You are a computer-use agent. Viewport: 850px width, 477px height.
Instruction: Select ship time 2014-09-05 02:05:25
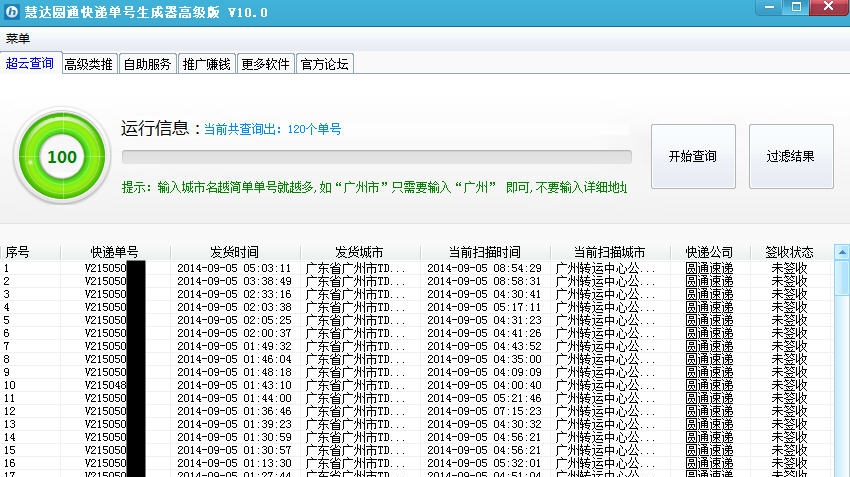(x=234, y=320)
